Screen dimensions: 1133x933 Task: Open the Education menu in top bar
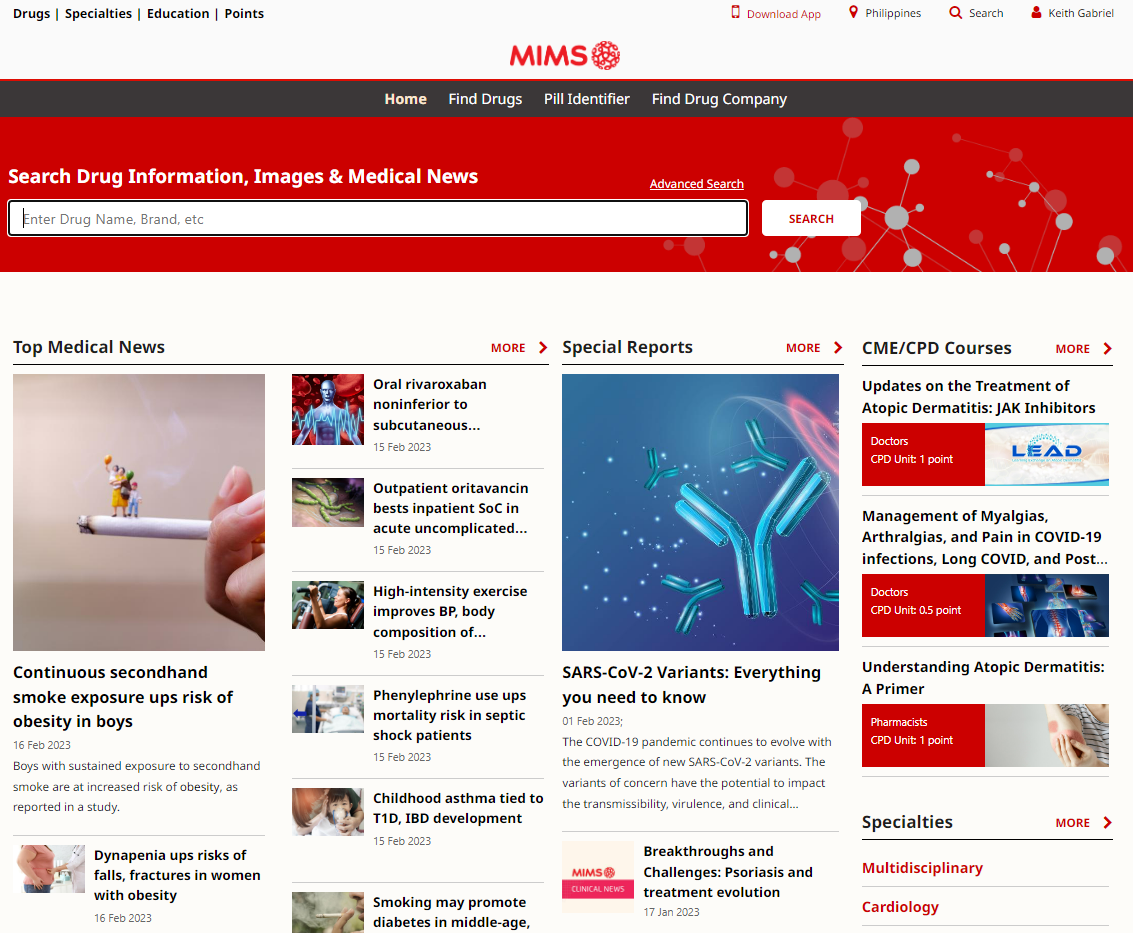pyautogui.click(x=178, y=14)
